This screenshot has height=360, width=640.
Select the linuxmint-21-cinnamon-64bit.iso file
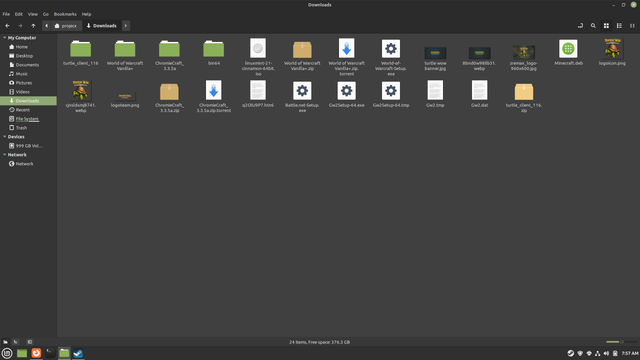click(258, 57)
